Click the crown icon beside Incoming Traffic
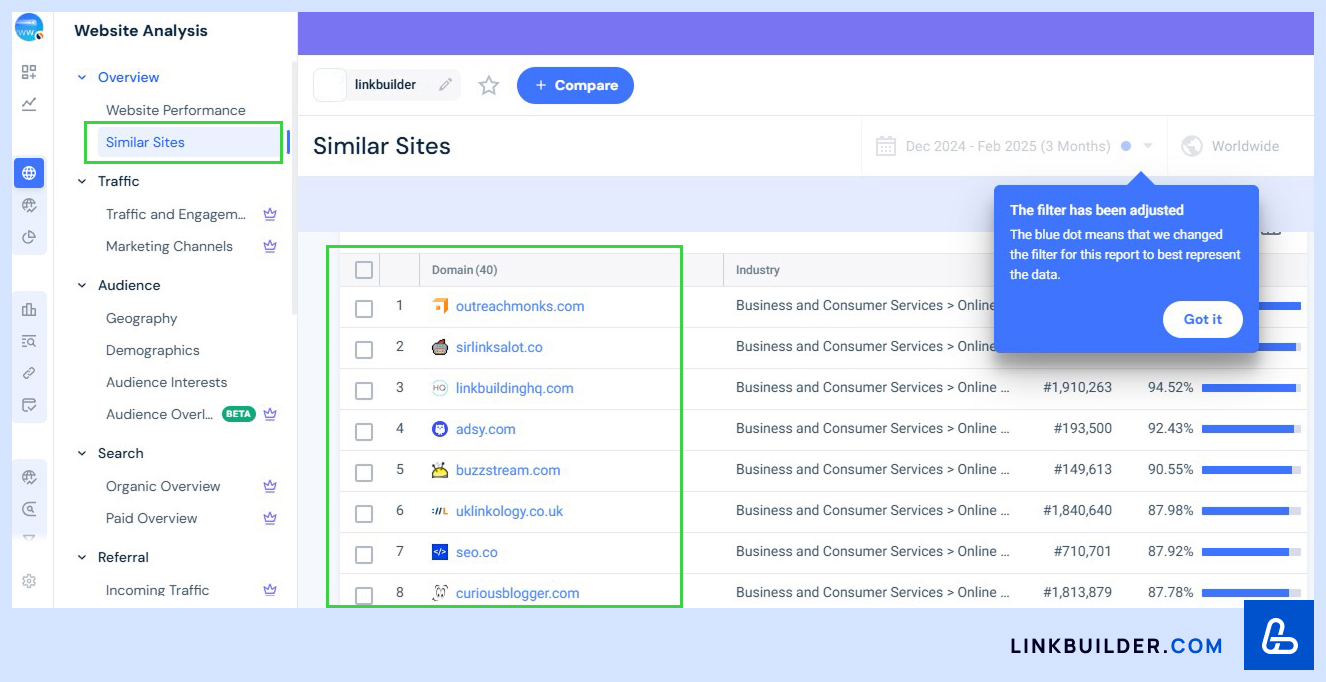The width and height of the screenshot is (1326, 682). click(269, 590)
